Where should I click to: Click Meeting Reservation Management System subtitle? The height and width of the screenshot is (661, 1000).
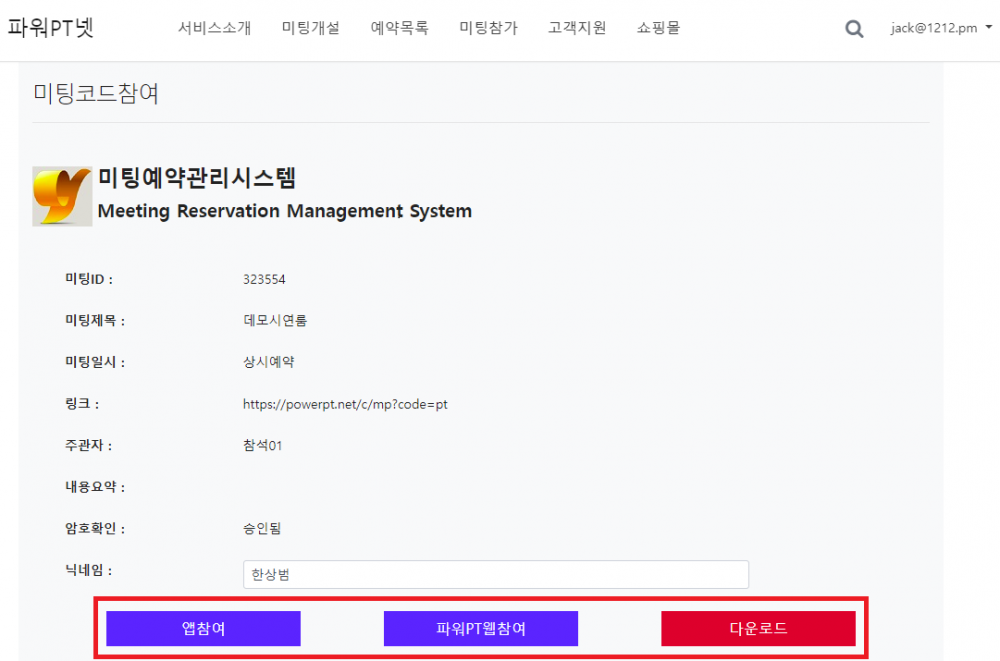point(284,211)
